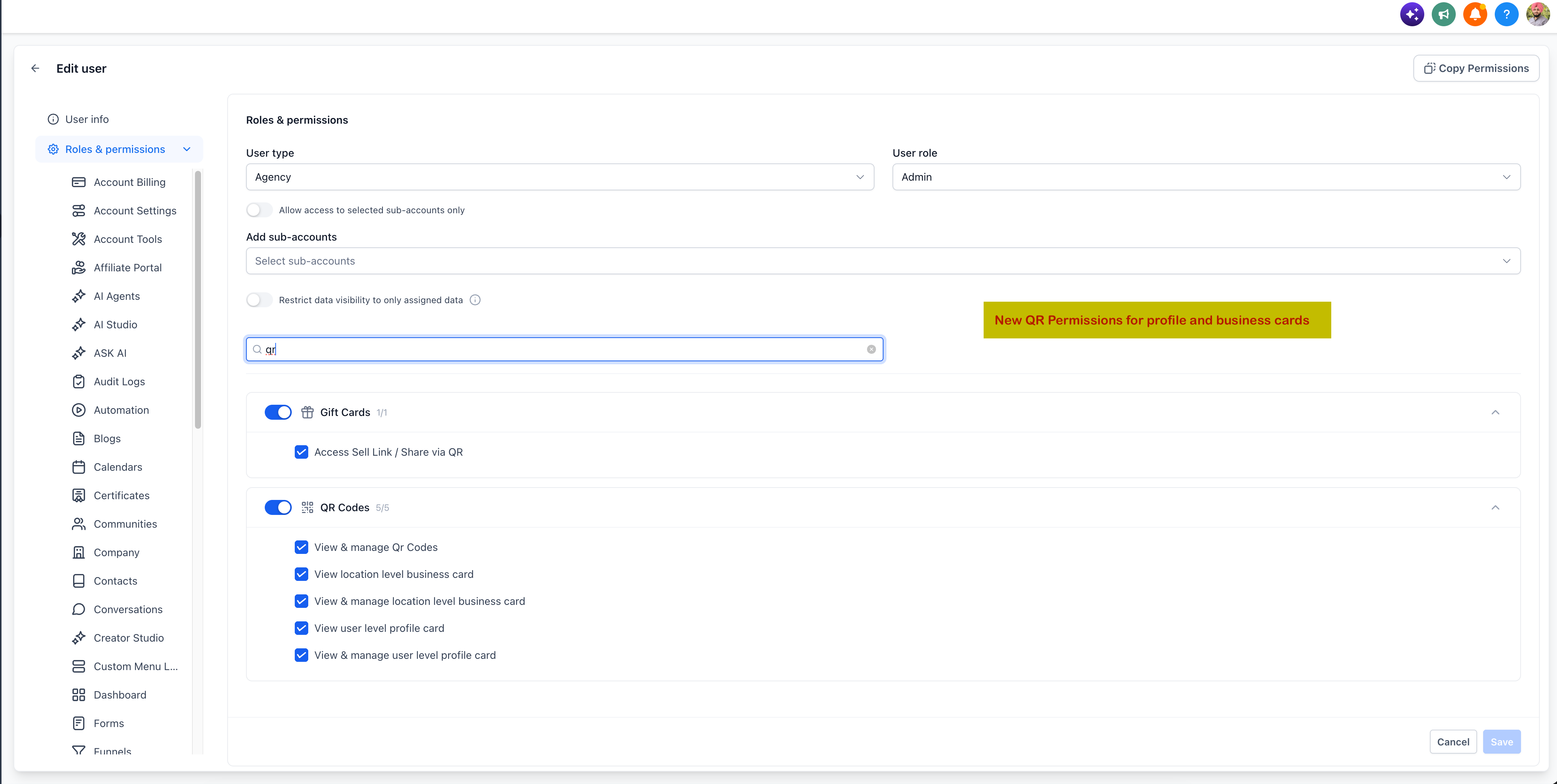Collapse Roles & permissions sidebar chevron
1557x784 pixels.
pos(187,149)
